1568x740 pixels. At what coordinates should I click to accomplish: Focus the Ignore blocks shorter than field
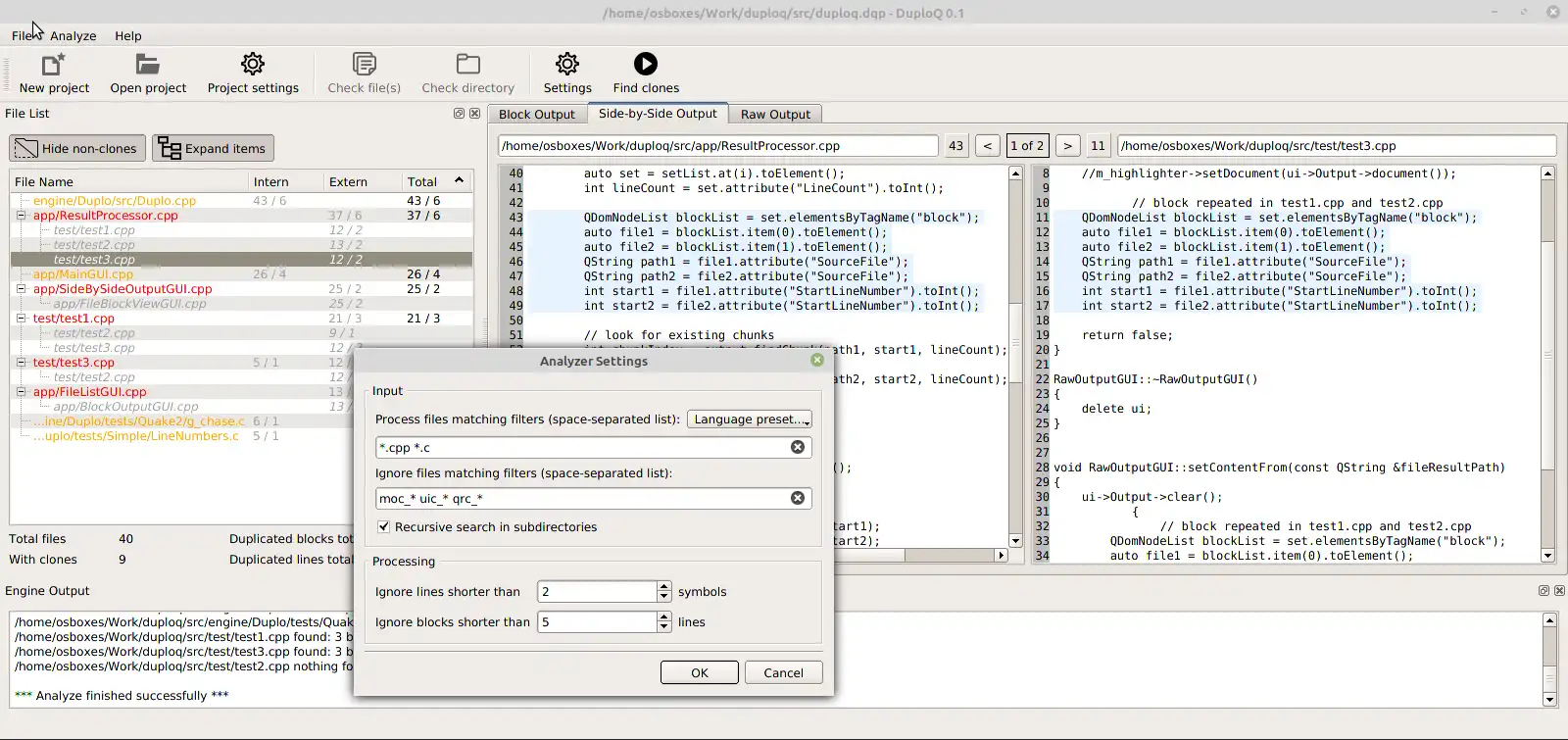(x=596, y=622)
